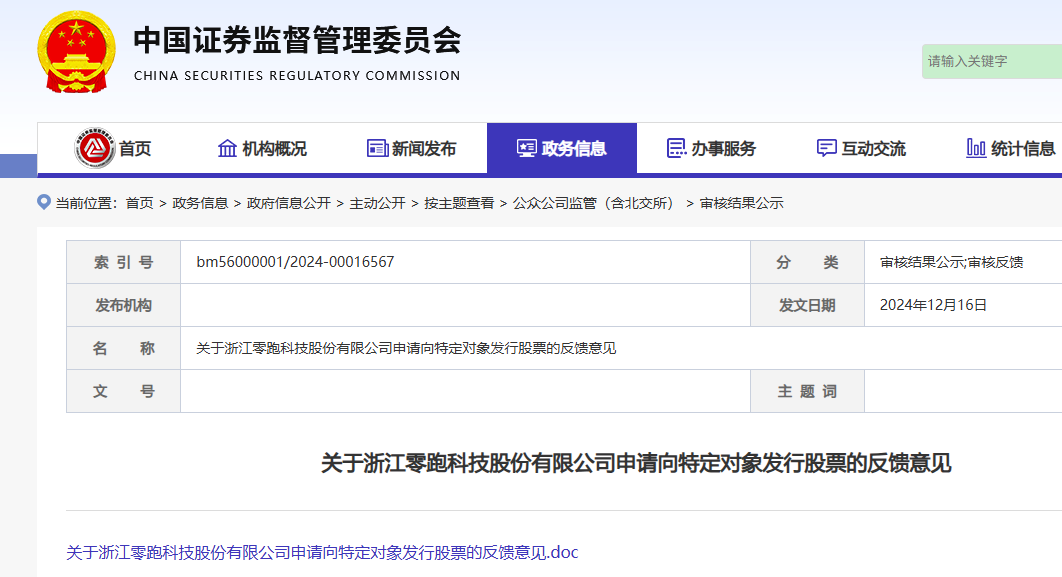Click the document icon next to 办事服务
Image resolution: width=1062 pixels, height=577 pixels.
point(676,148)
